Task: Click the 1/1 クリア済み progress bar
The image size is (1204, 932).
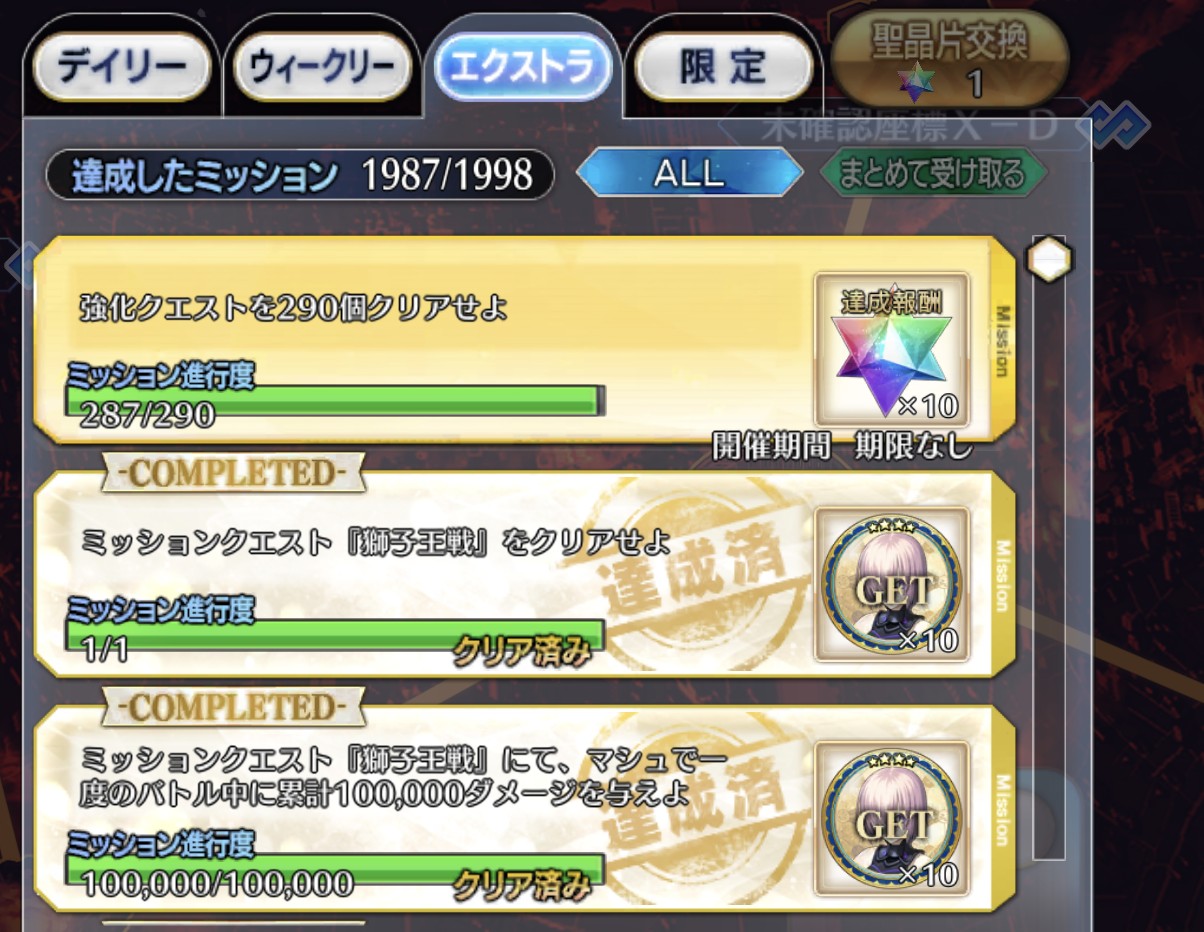Action: tap(336, 635)
